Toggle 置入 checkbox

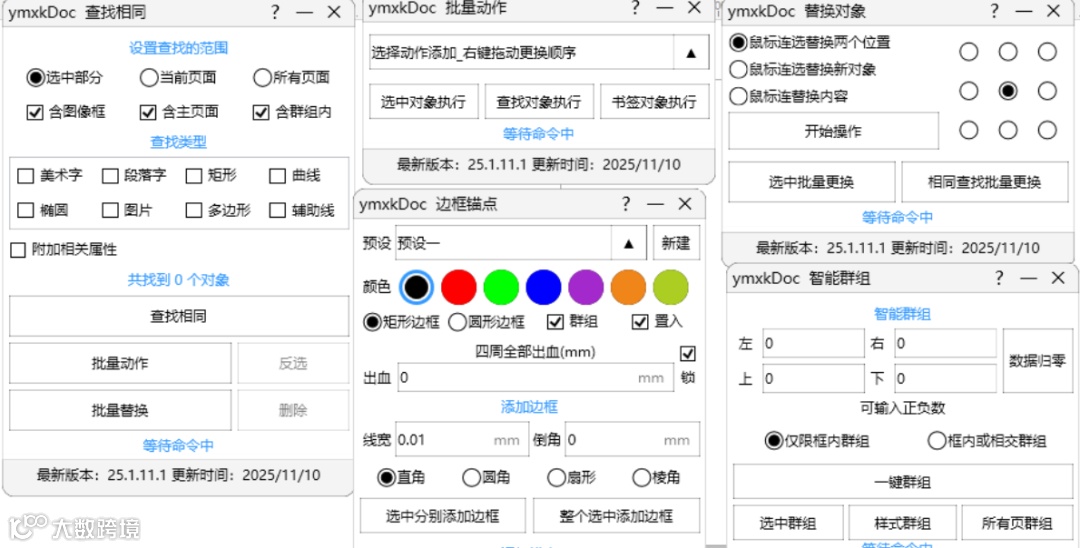click(657, 322)
